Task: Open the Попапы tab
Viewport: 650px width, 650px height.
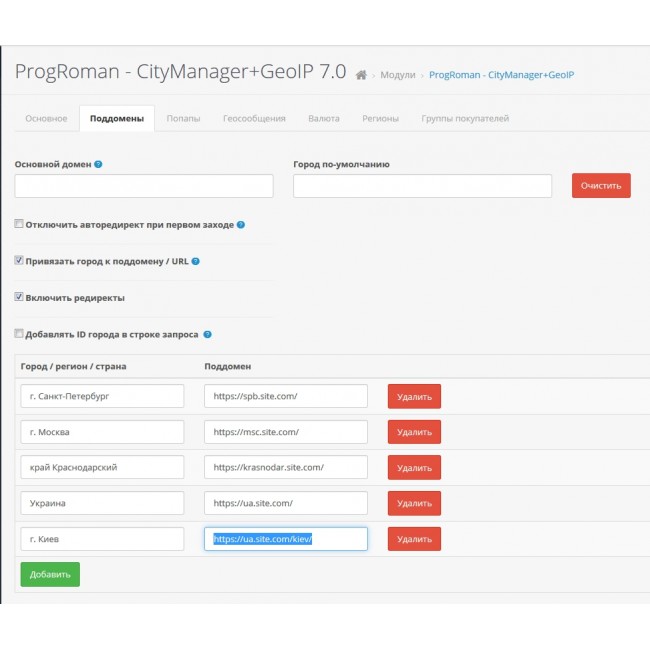Action: [x=182, y=118]
